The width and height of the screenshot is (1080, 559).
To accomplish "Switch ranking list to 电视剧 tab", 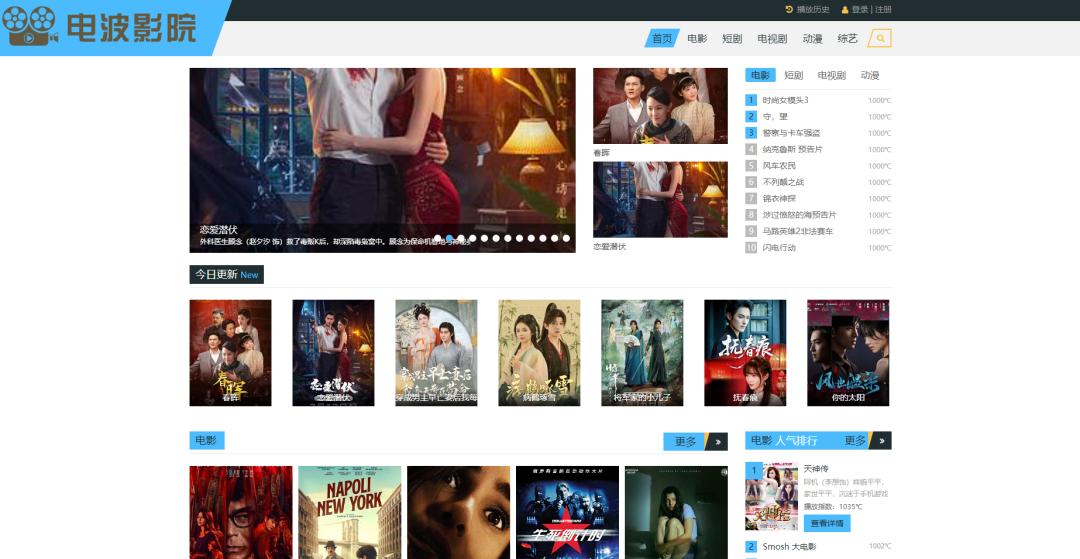I will click(x=831, y=75).
